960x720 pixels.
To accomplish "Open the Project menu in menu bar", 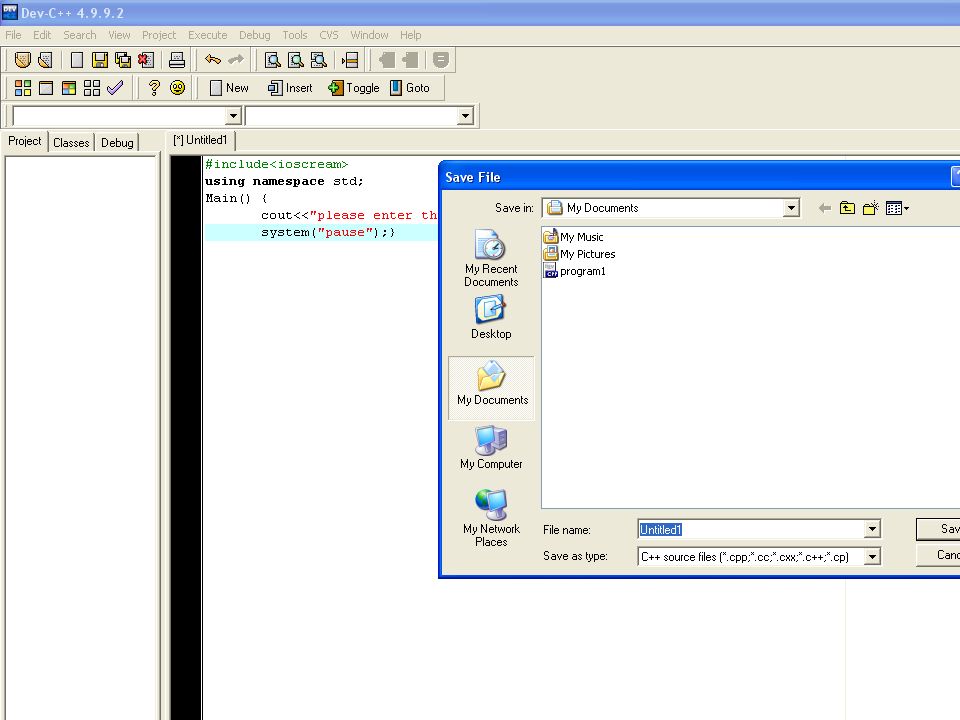I will pyautogui.click(x=159, y=35).
